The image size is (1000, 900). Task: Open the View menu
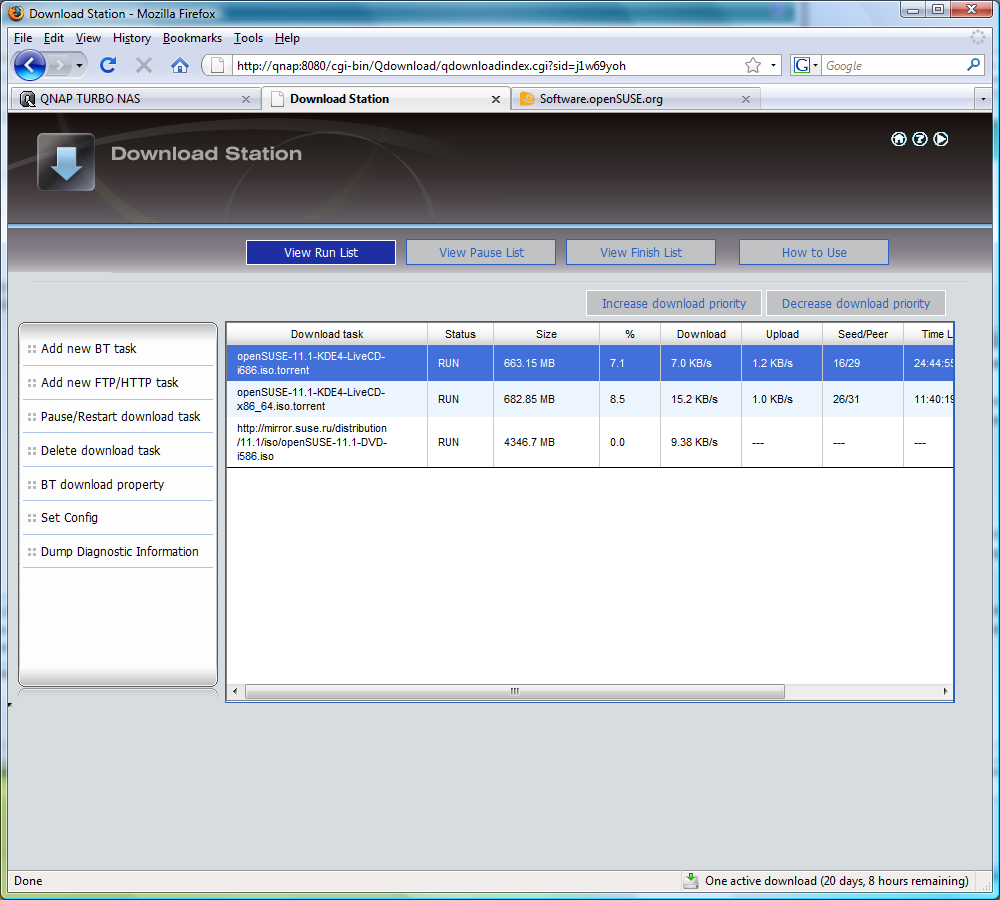pos(88,38)
